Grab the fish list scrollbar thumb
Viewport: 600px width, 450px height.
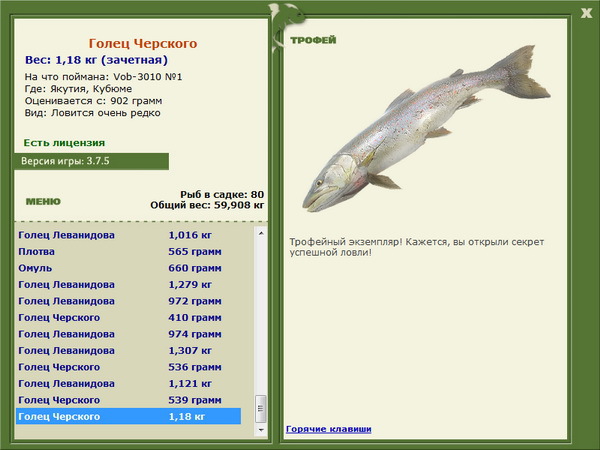coord(261,409)
